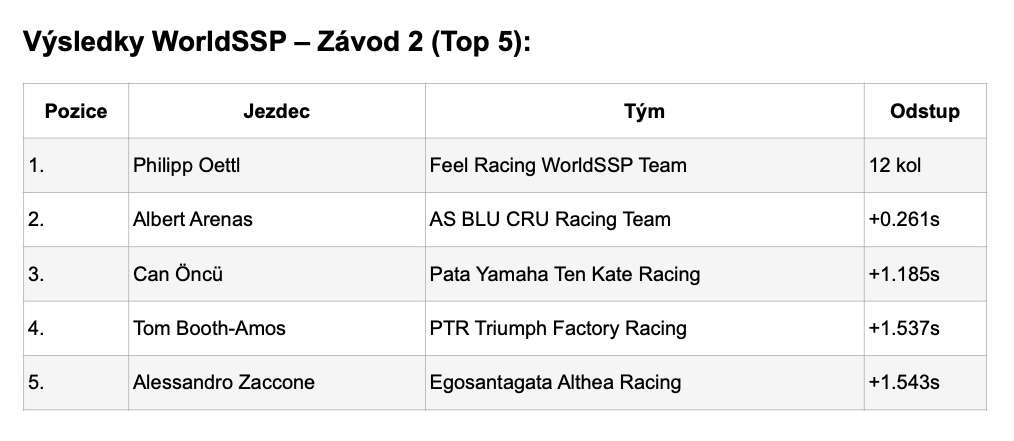Click the Egosantagata Althea Racing cell

click(x=554, y=382)
